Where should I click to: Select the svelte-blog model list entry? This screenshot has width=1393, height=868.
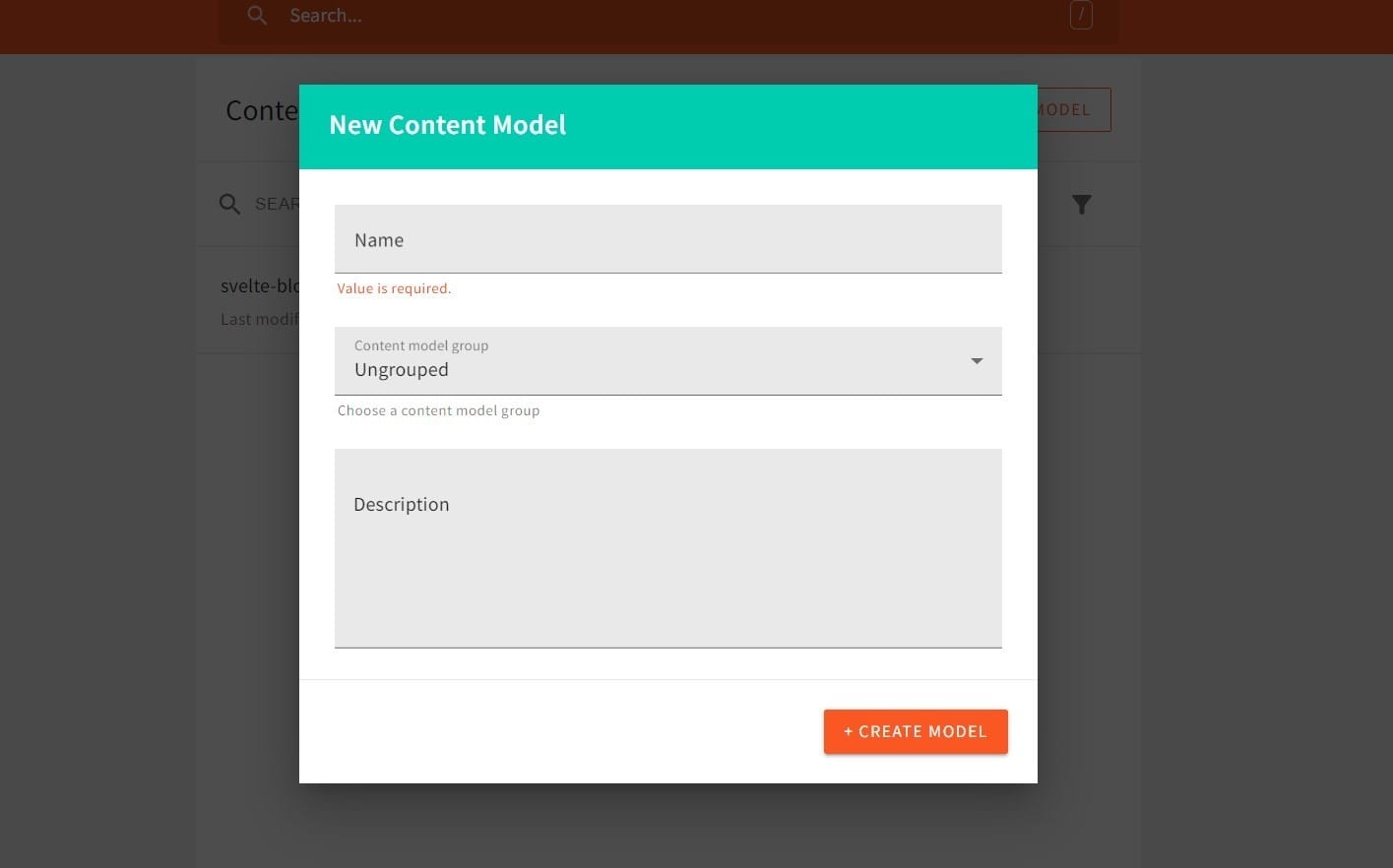pyautogui.click(x=259, y=286)
